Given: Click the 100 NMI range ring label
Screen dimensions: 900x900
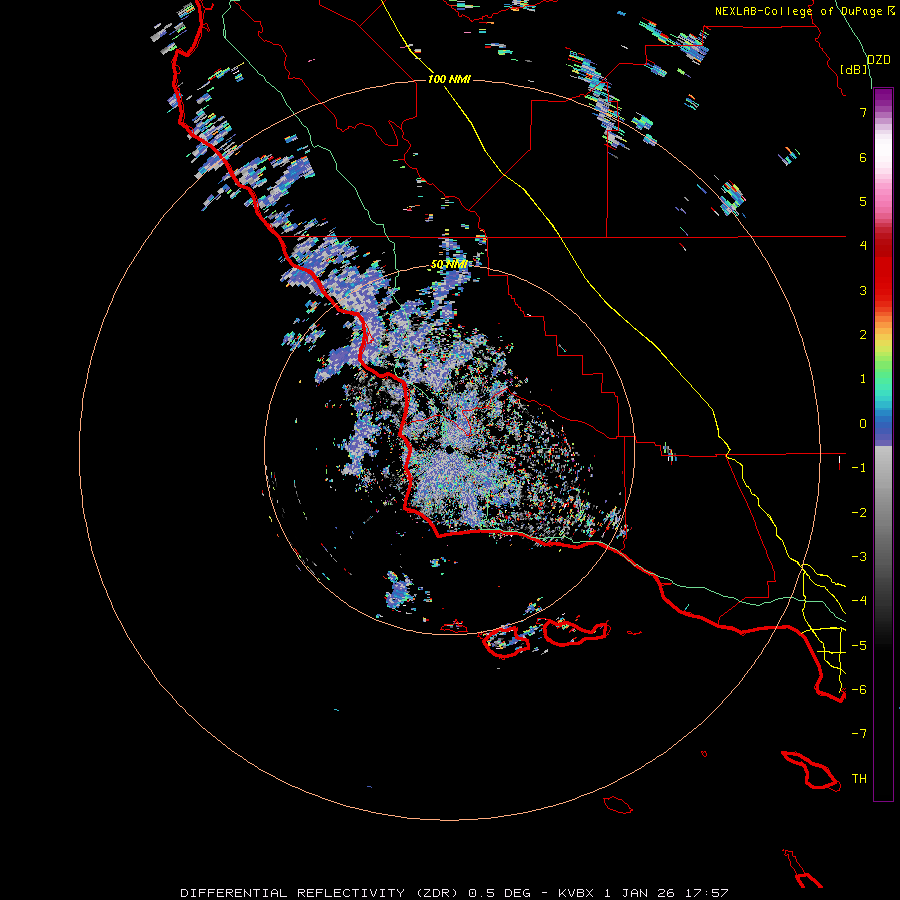Looking at the screenshot, I should click(x=449, y=79).
